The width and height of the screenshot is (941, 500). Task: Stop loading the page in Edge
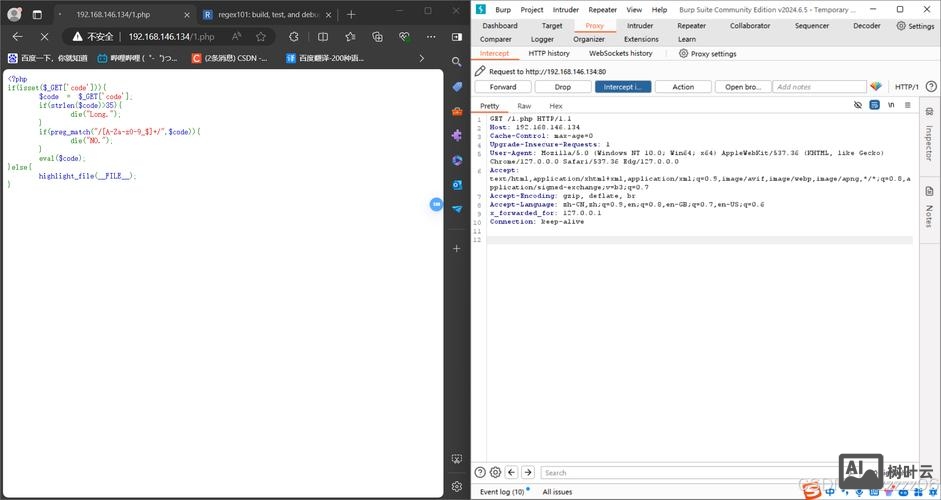(44, 37)
